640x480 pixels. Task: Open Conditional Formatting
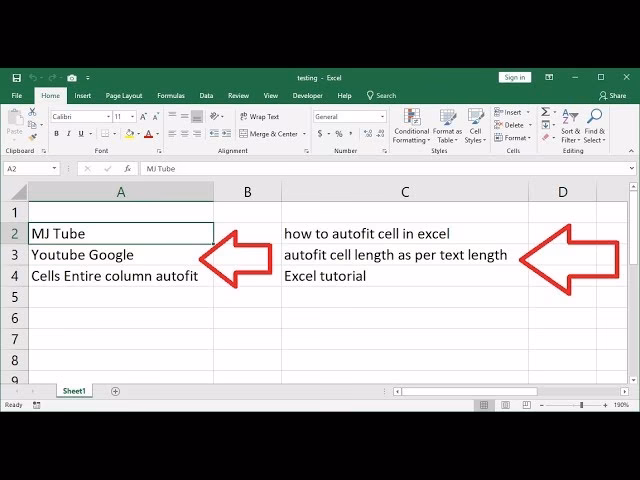tap(411, 126)
